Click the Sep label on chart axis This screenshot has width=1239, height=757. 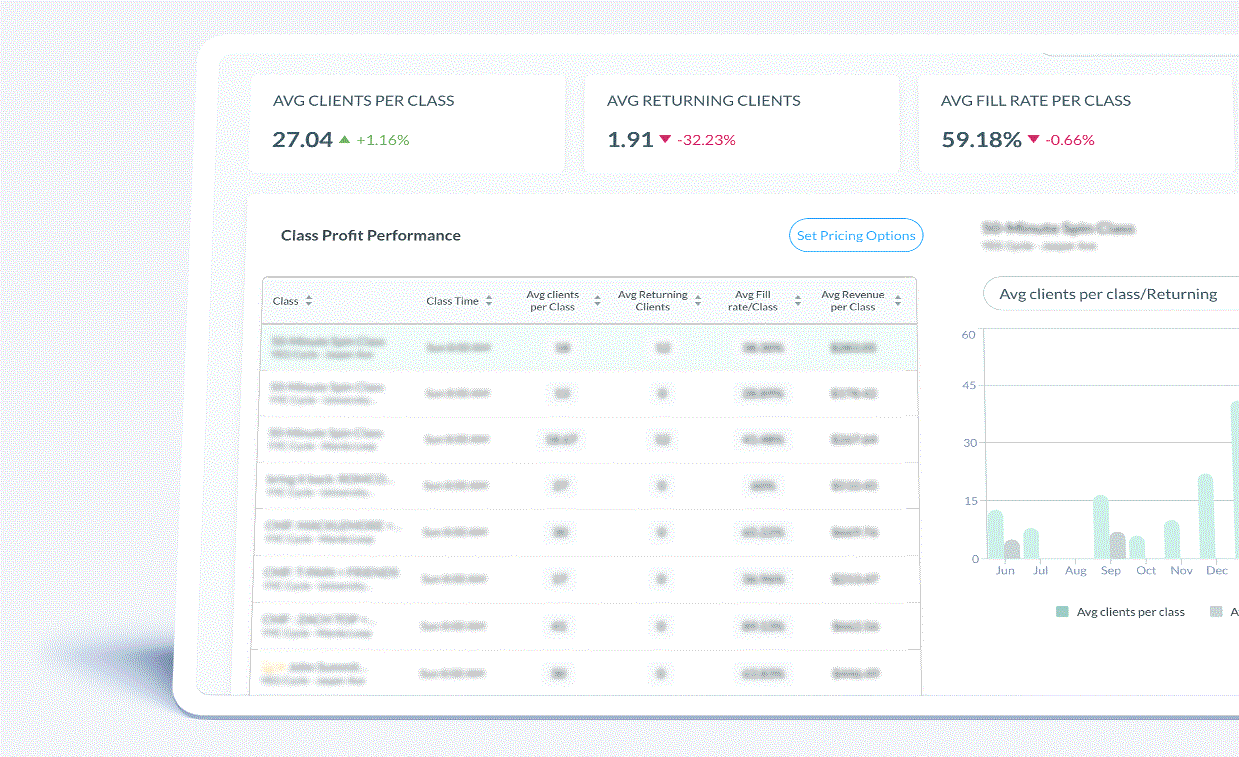click(1111, 571)
